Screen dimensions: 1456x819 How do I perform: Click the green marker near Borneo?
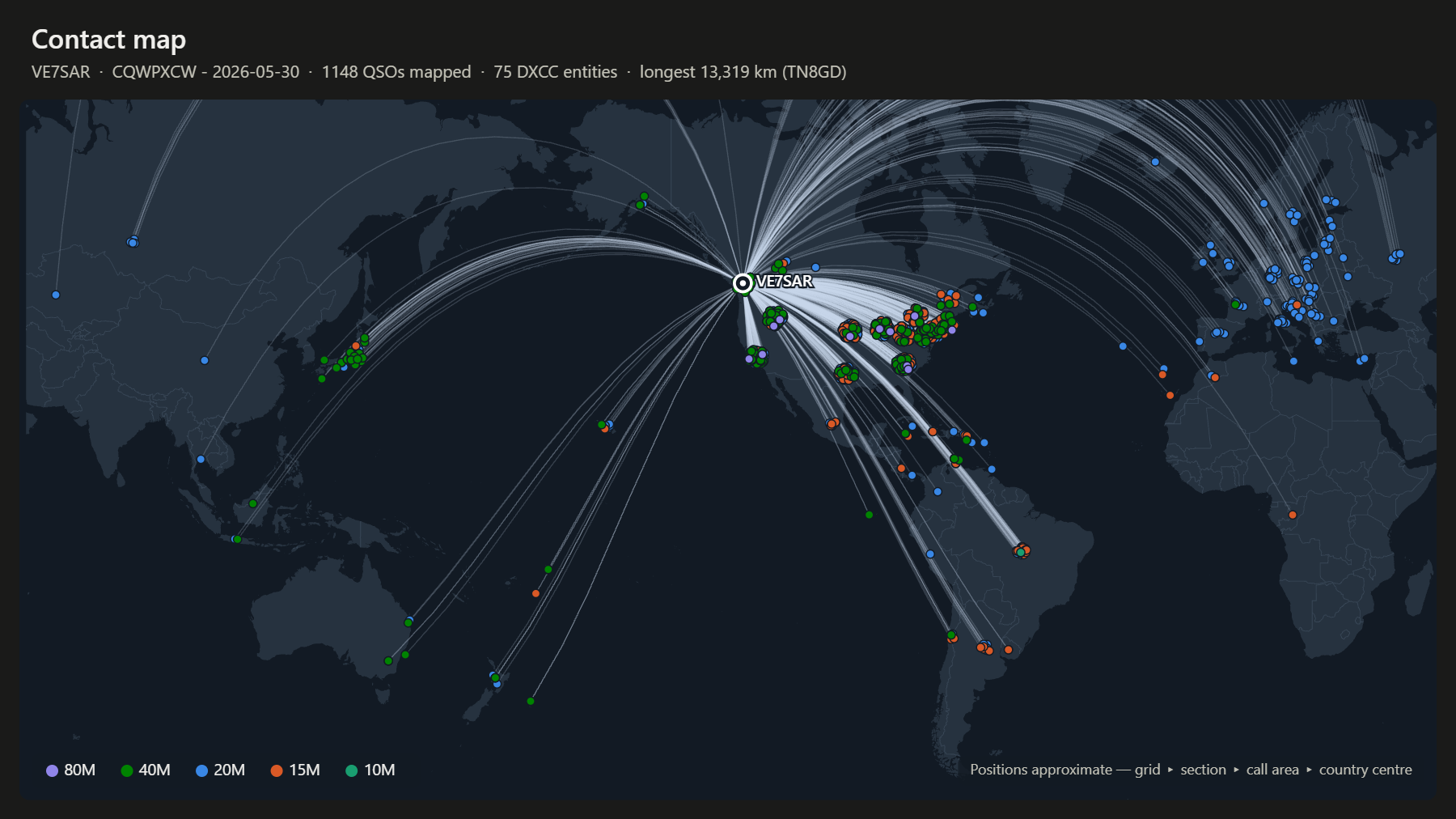253,503
